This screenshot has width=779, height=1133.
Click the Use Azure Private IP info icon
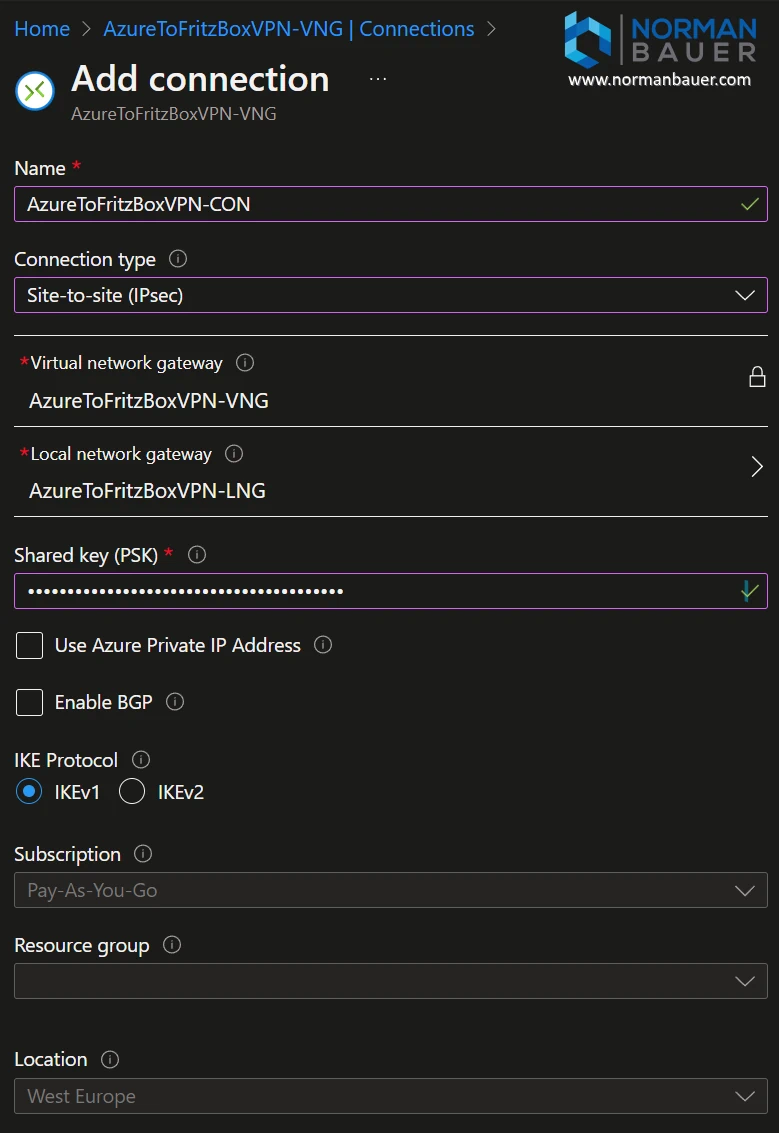pos(323,645)
